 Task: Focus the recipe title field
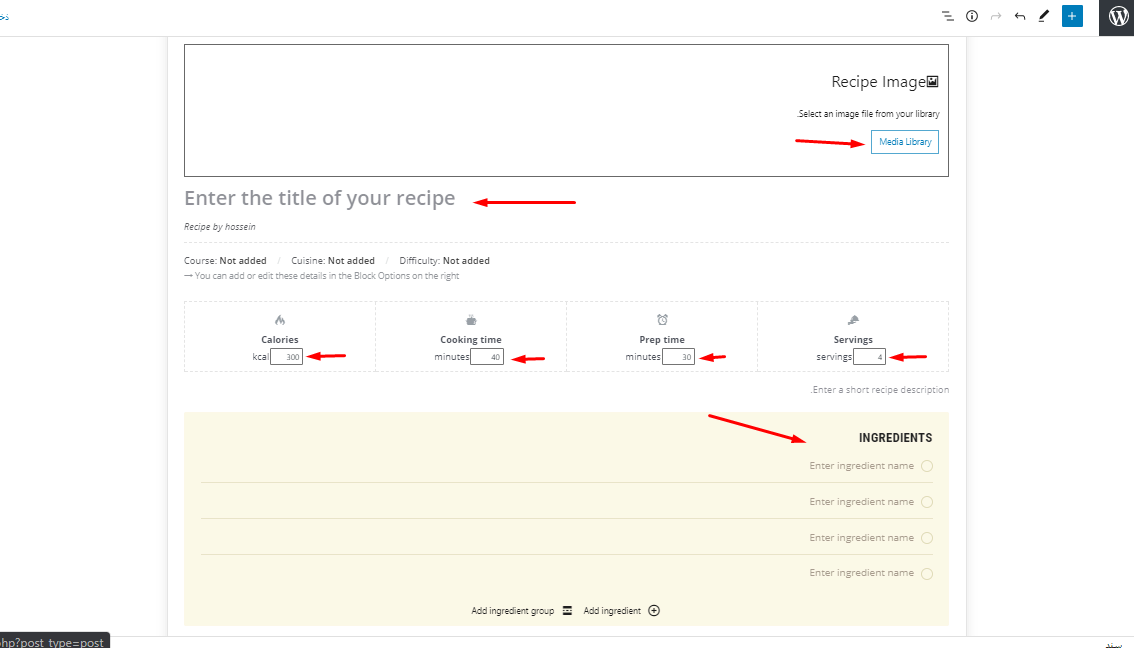[x=320, y=198]
